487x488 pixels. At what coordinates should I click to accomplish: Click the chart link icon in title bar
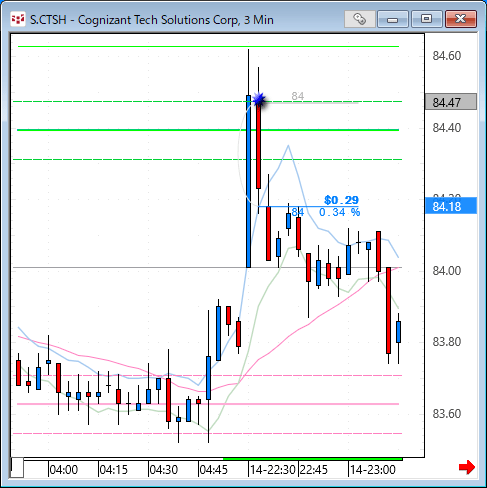[360, 19]
